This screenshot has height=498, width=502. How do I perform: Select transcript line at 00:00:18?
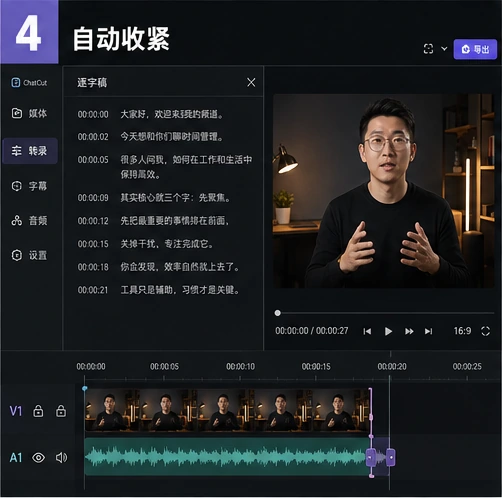[x=158, y=267]
